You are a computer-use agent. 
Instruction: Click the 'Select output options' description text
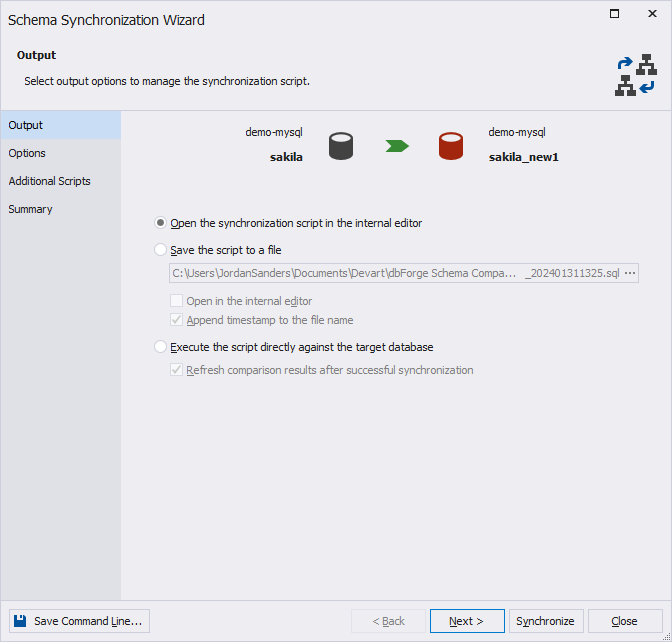[x=167, y=81]
